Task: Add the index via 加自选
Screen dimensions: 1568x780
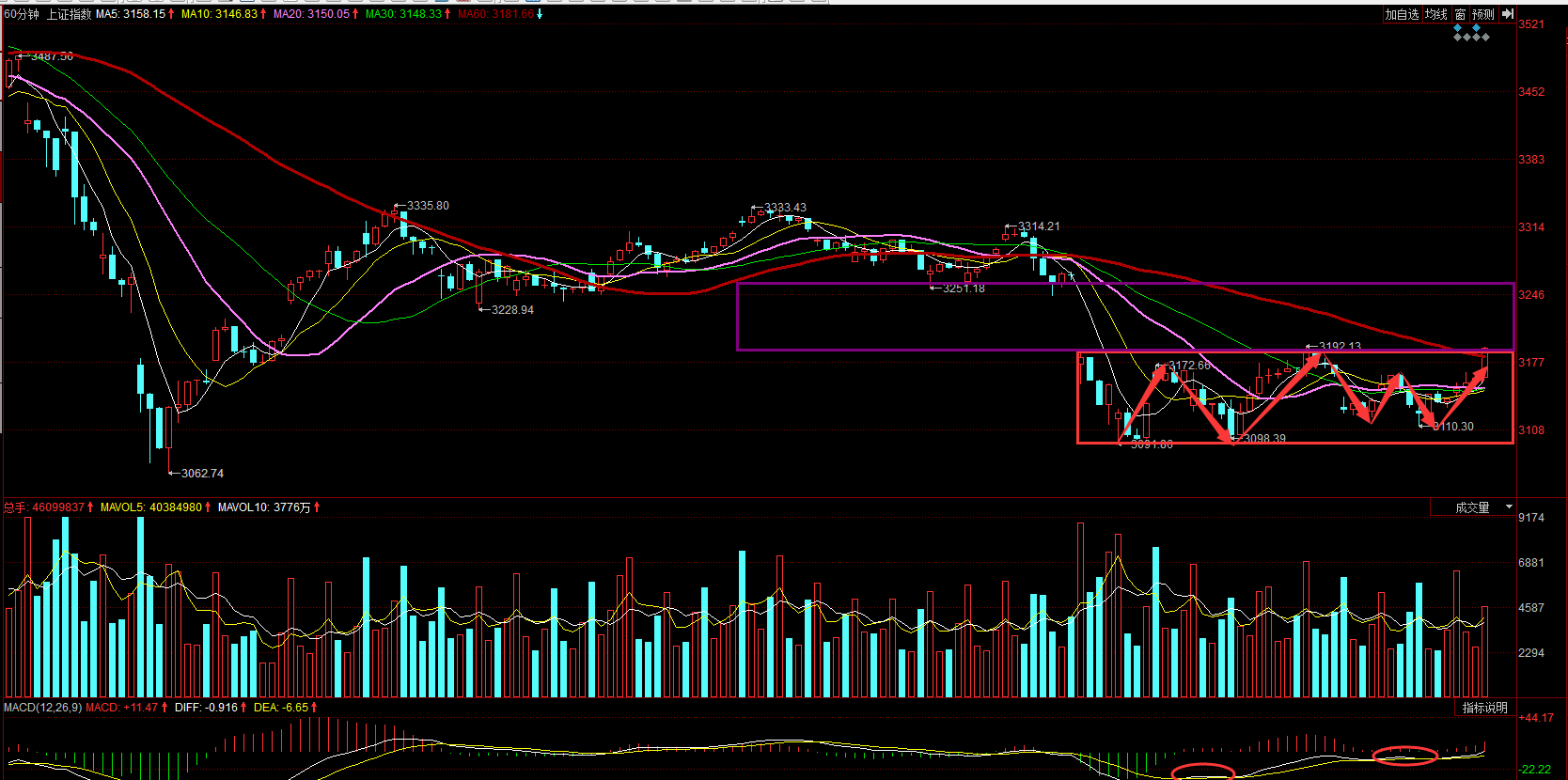Action: (1402, 14)
